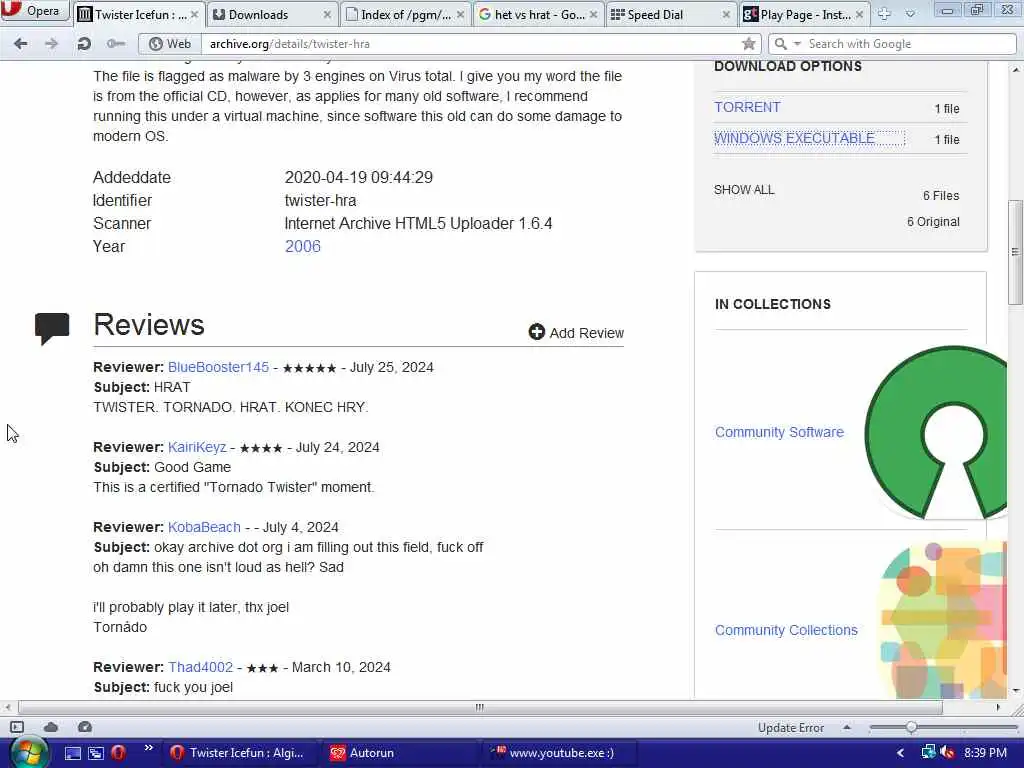The image size is (1024, 768).
Task: Click the Opera Turbo status bar icon
Action: (85, 727)
